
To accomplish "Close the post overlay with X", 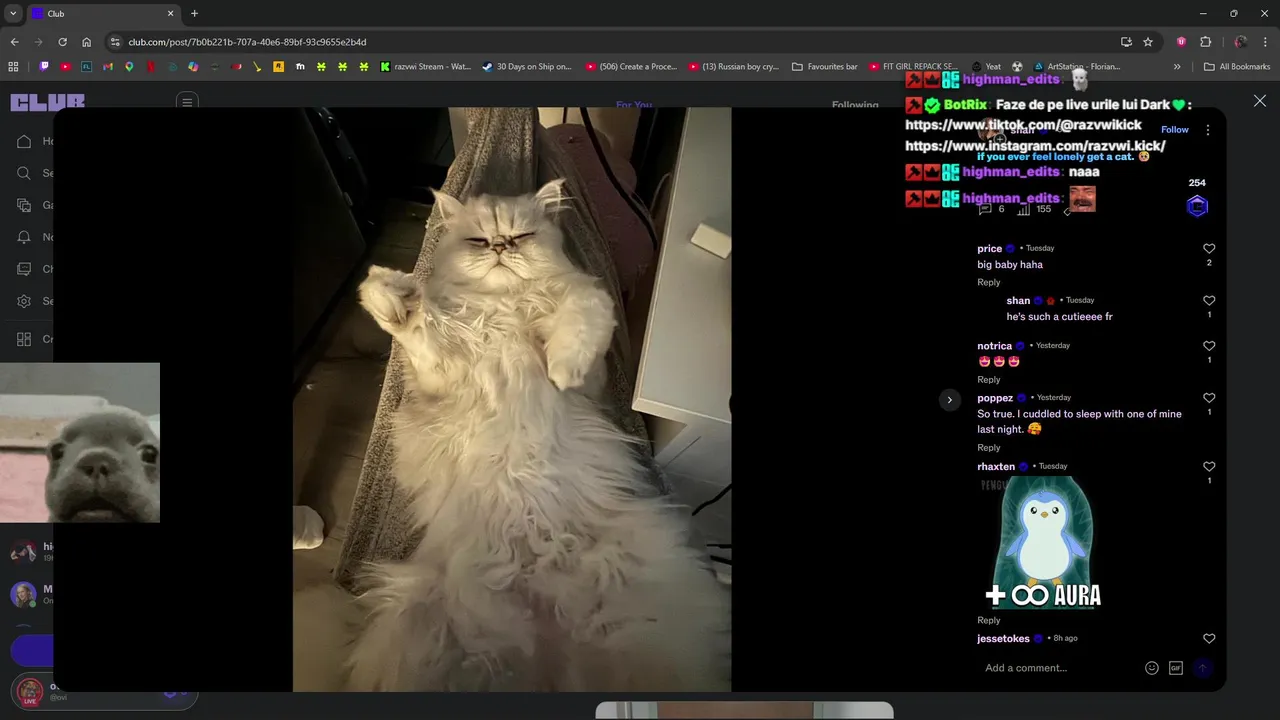I will pyautogui.click(x=1260, y=101).
